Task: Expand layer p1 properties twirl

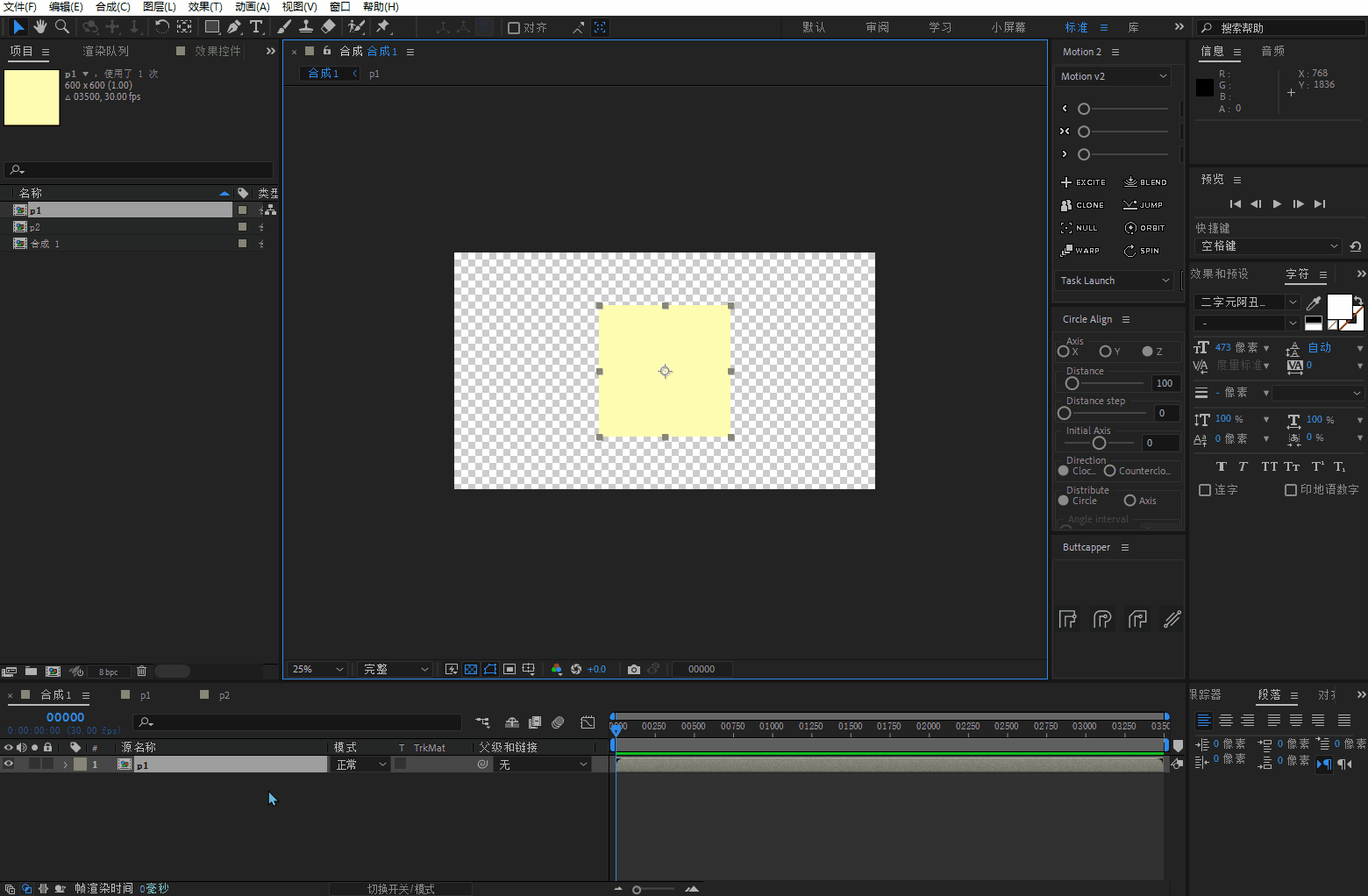Action: (x=66, y=764)
